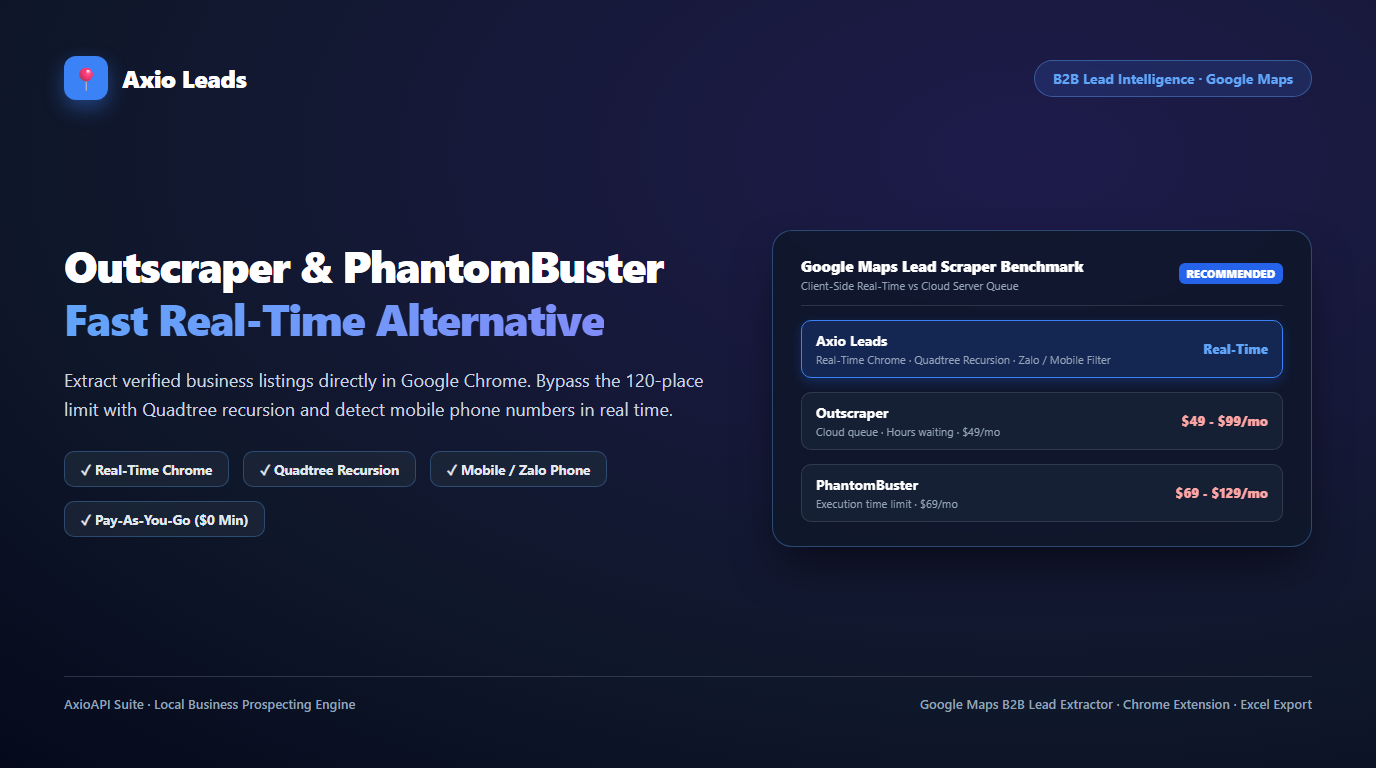Click Execution time limit · $69/mo text

point(887,504)
